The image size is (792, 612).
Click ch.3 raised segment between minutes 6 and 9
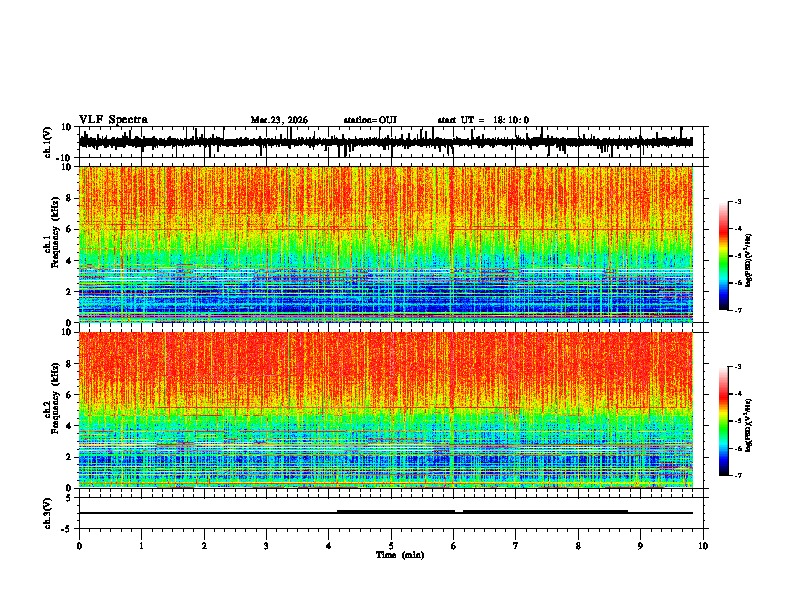546,511
